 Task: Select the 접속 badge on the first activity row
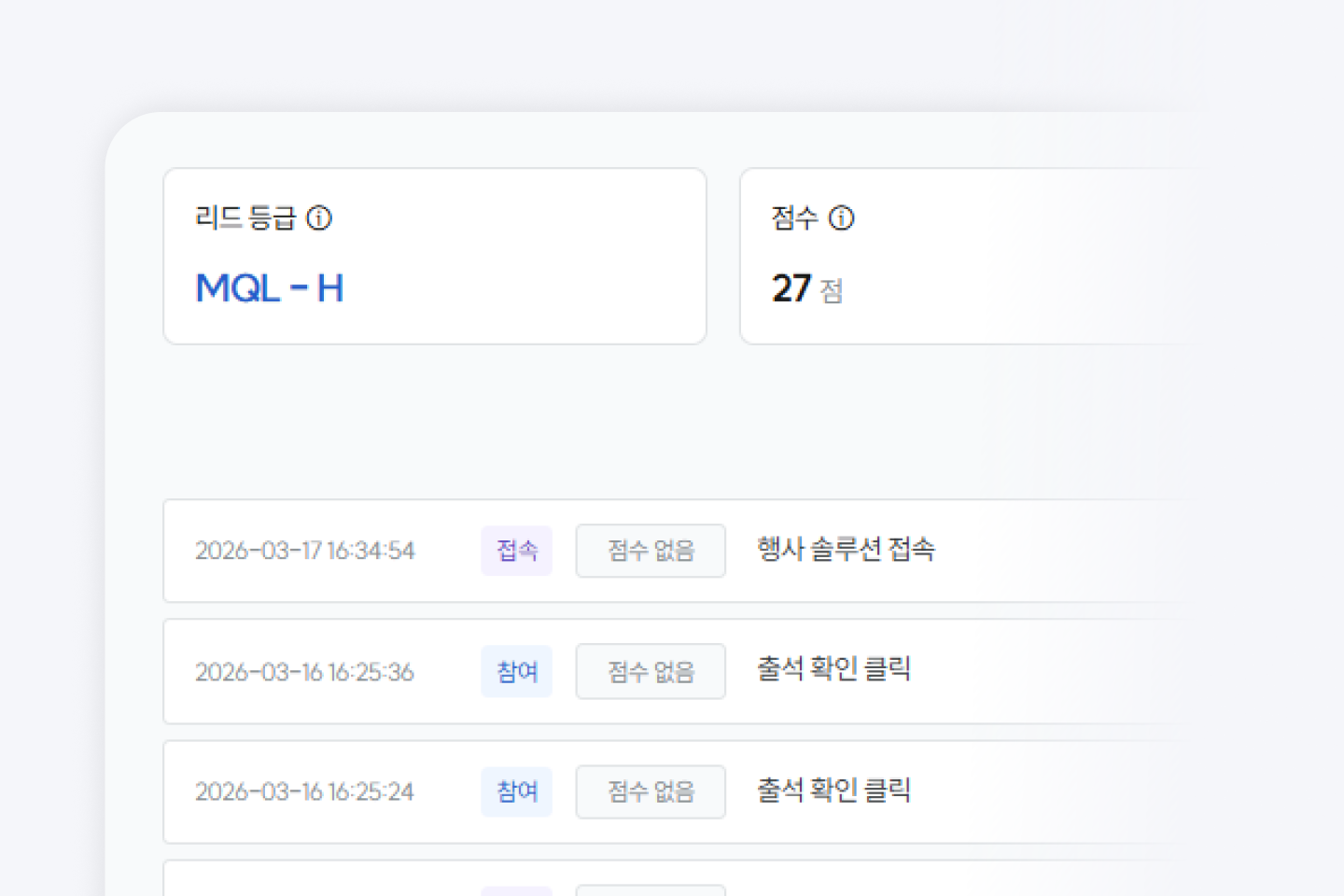[516, 551]
